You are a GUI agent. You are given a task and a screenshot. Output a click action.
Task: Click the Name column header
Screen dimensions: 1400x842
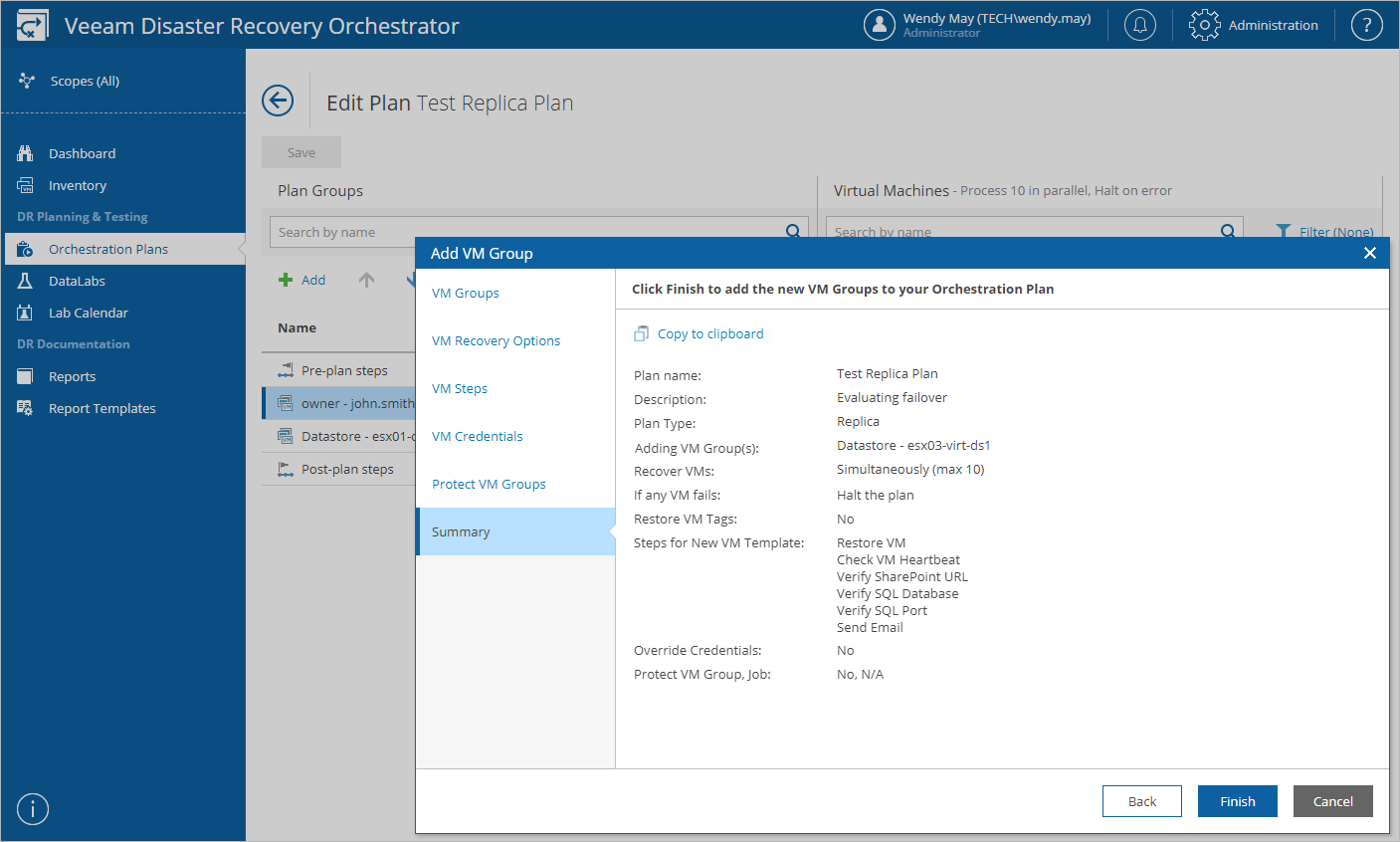298,327
